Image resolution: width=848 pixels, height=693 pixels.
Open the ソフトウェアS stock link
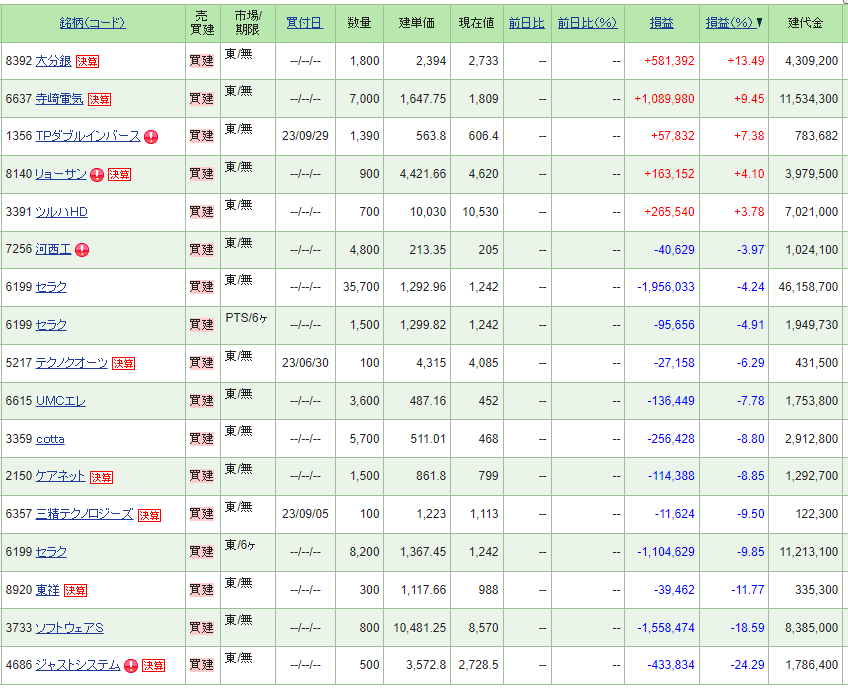click(69, 628)
